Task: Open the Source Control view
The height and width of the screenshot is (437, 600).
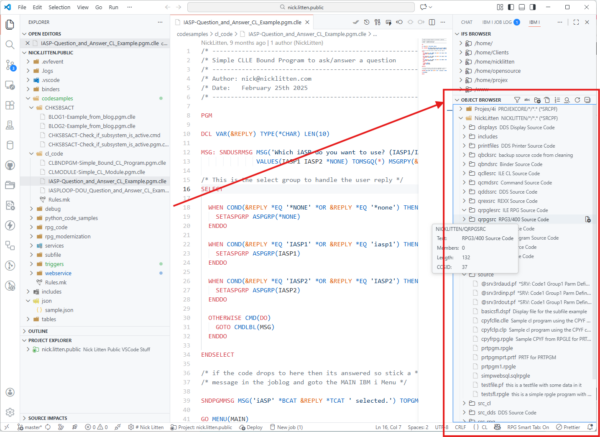Action: point(10,65)
